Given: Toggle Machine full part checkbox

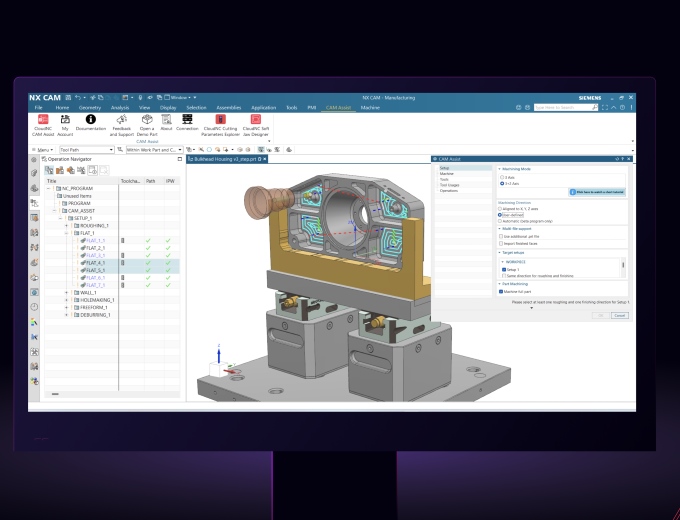Looking at the screenshot, I should (501, 291).
